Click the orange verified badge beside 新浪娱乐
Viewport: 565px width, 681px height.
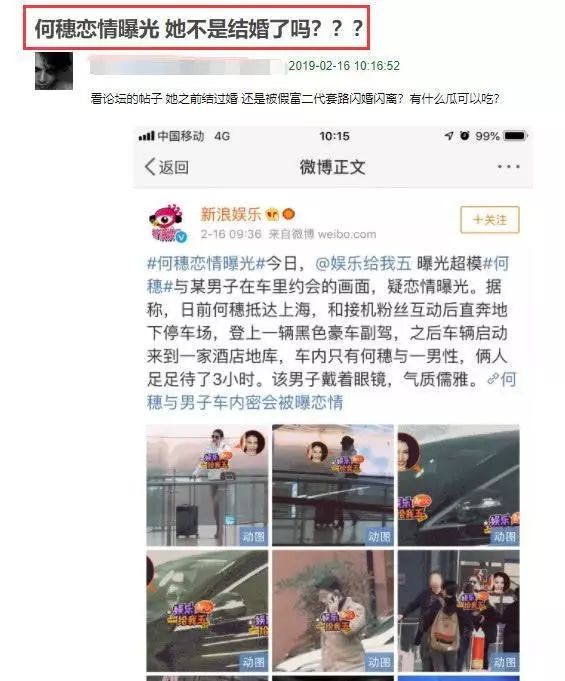(x=289, y=214)
